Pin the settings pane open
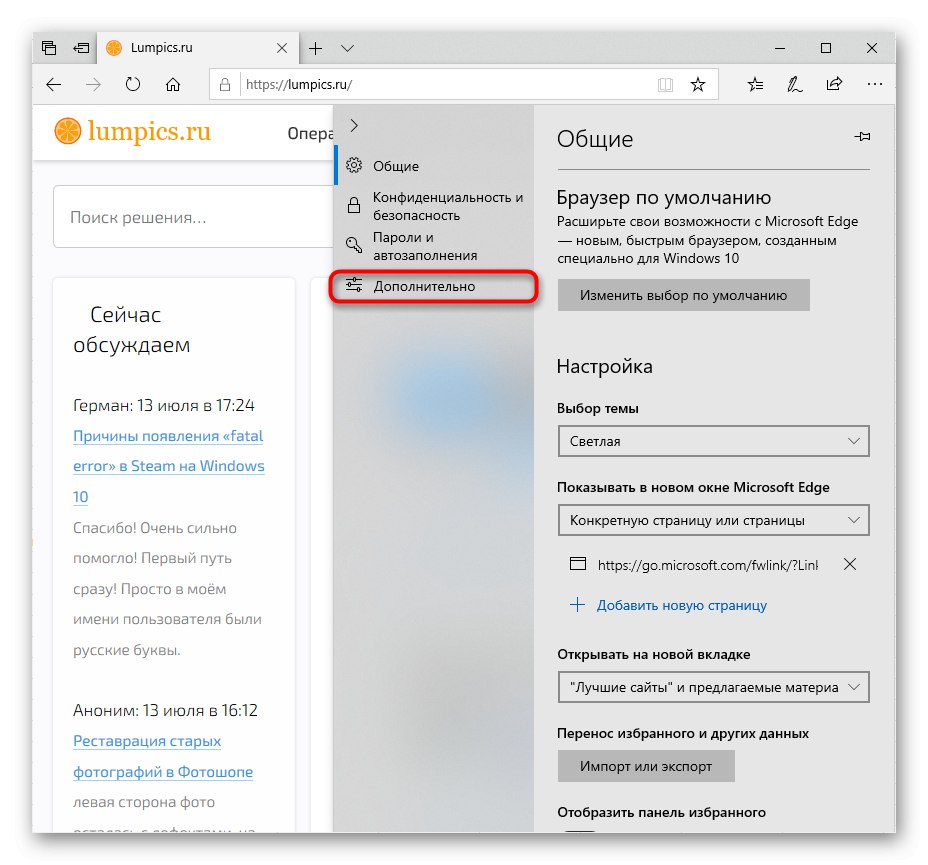 tap(862, 137)
